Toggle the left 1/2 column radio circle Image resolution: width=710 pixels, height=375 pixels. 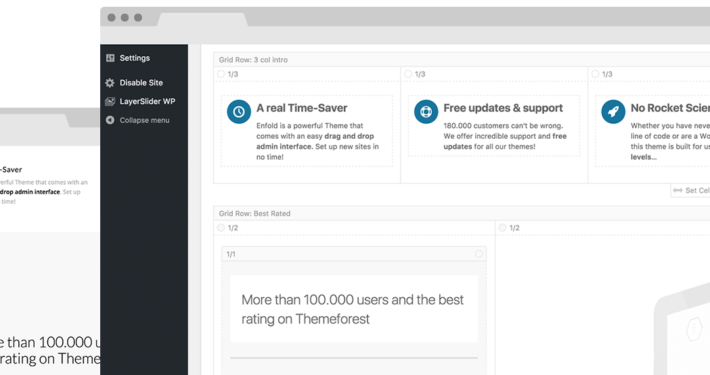(x=221, y=228)
